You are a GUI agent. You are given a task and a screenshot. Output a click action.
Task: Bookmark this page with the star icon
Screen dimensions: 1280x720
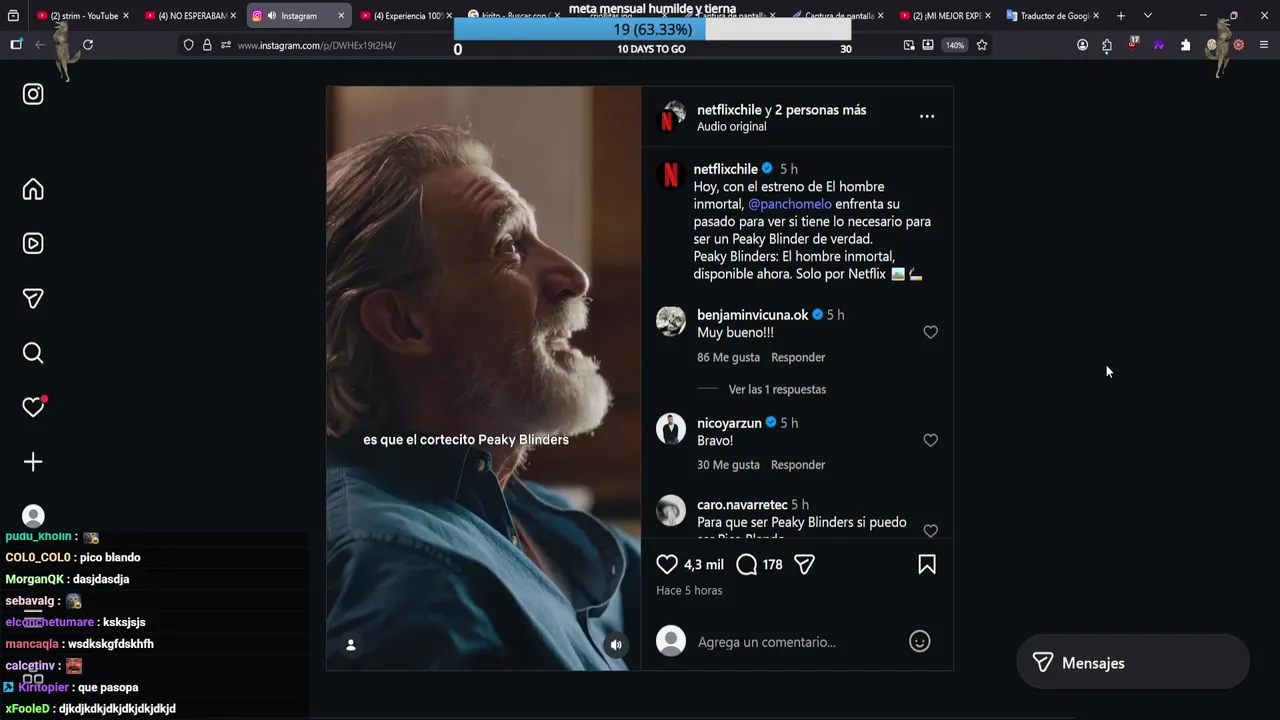[x=982, y=45]
